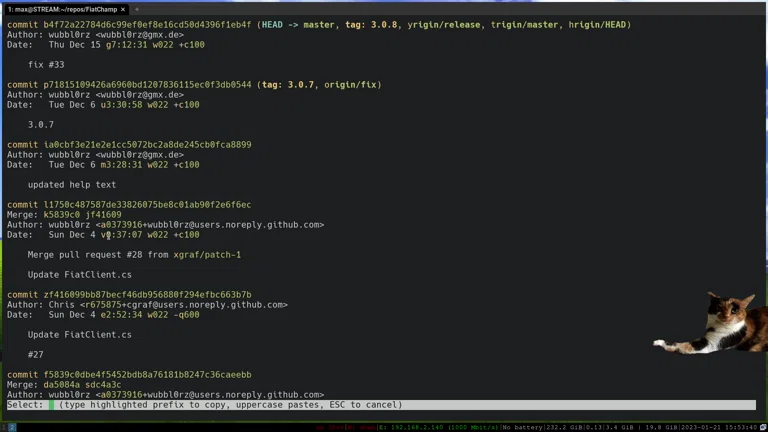Click 'xgraf/patch-1' in merge message
Screen dimensions: 768x432
tap(207, 255)
